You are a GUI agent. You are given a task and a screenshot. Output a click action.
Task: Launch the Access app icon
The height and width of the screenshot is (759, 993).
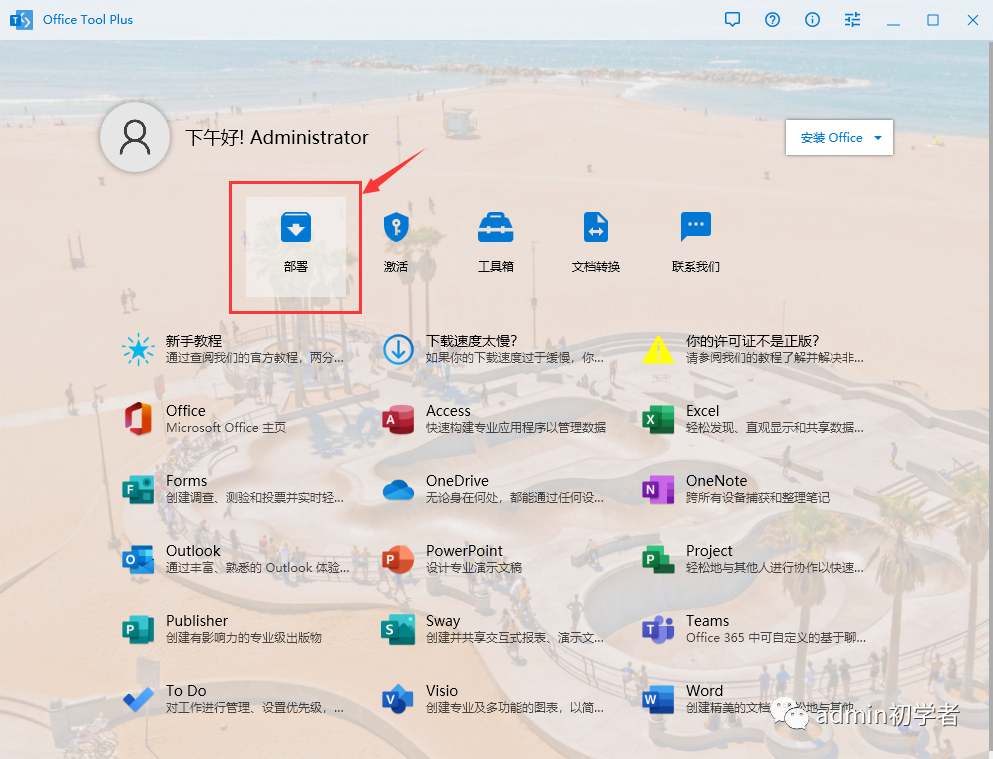(398, 419)
